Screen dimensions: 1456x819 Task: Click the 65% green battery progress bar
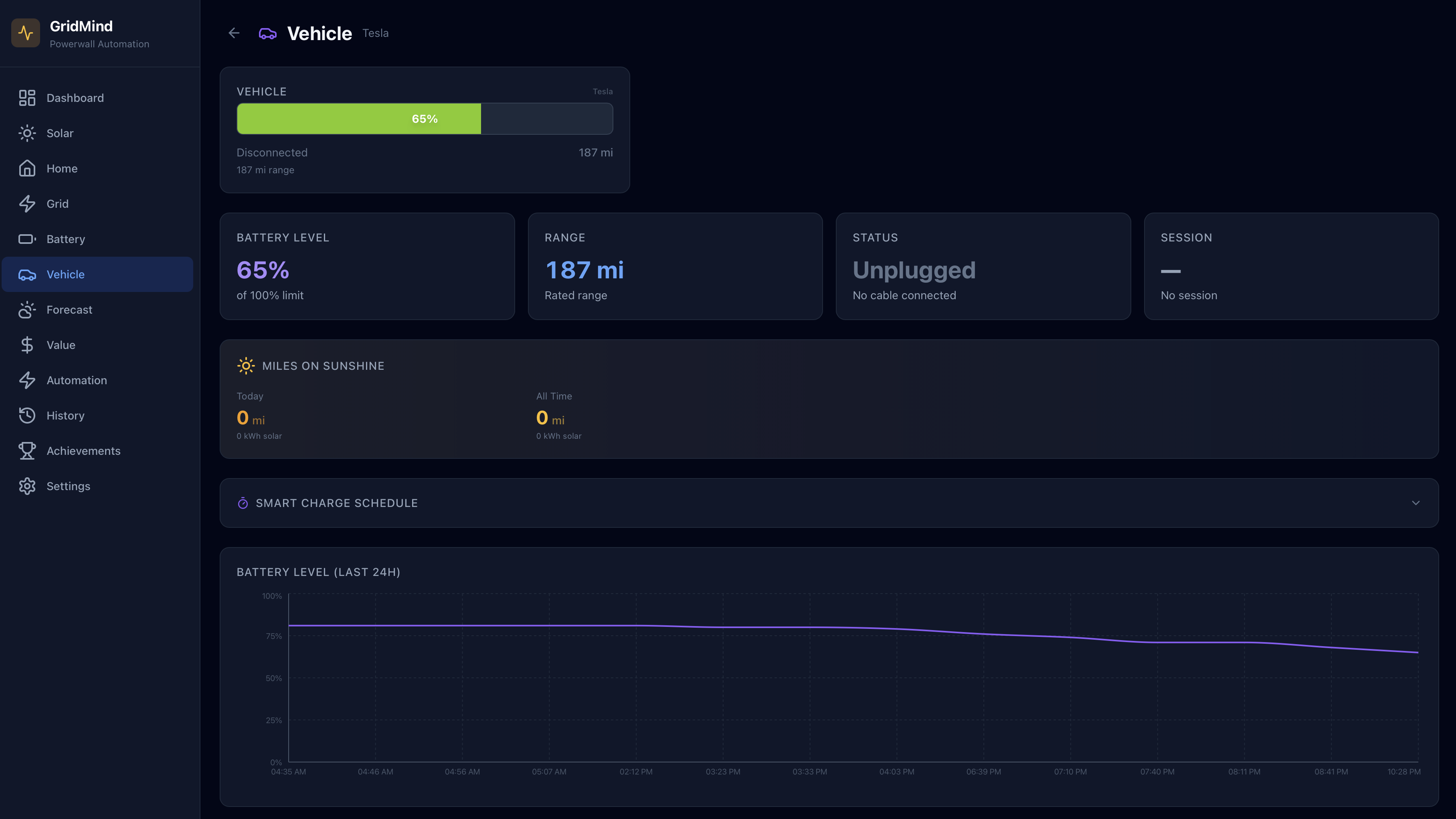coord(359,119)
